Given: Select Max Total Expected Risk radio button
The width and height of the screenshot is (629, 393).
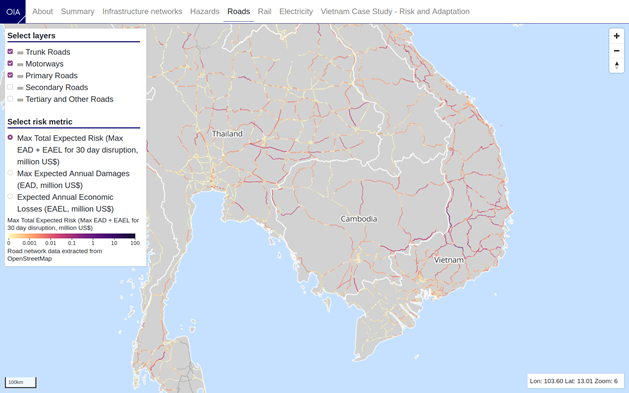Looking at the screenshot, I should pos(10,138).
